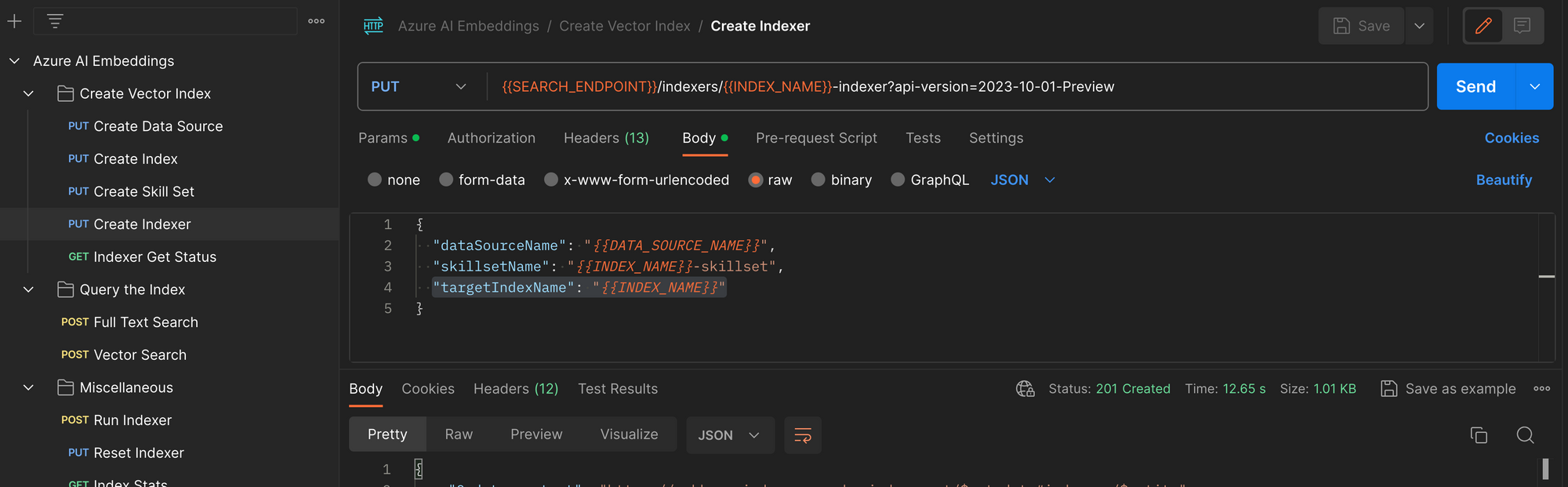Click the pencil edit mode icon
This screenshot has width=1568, height=487.
(x=1483, y=26)
